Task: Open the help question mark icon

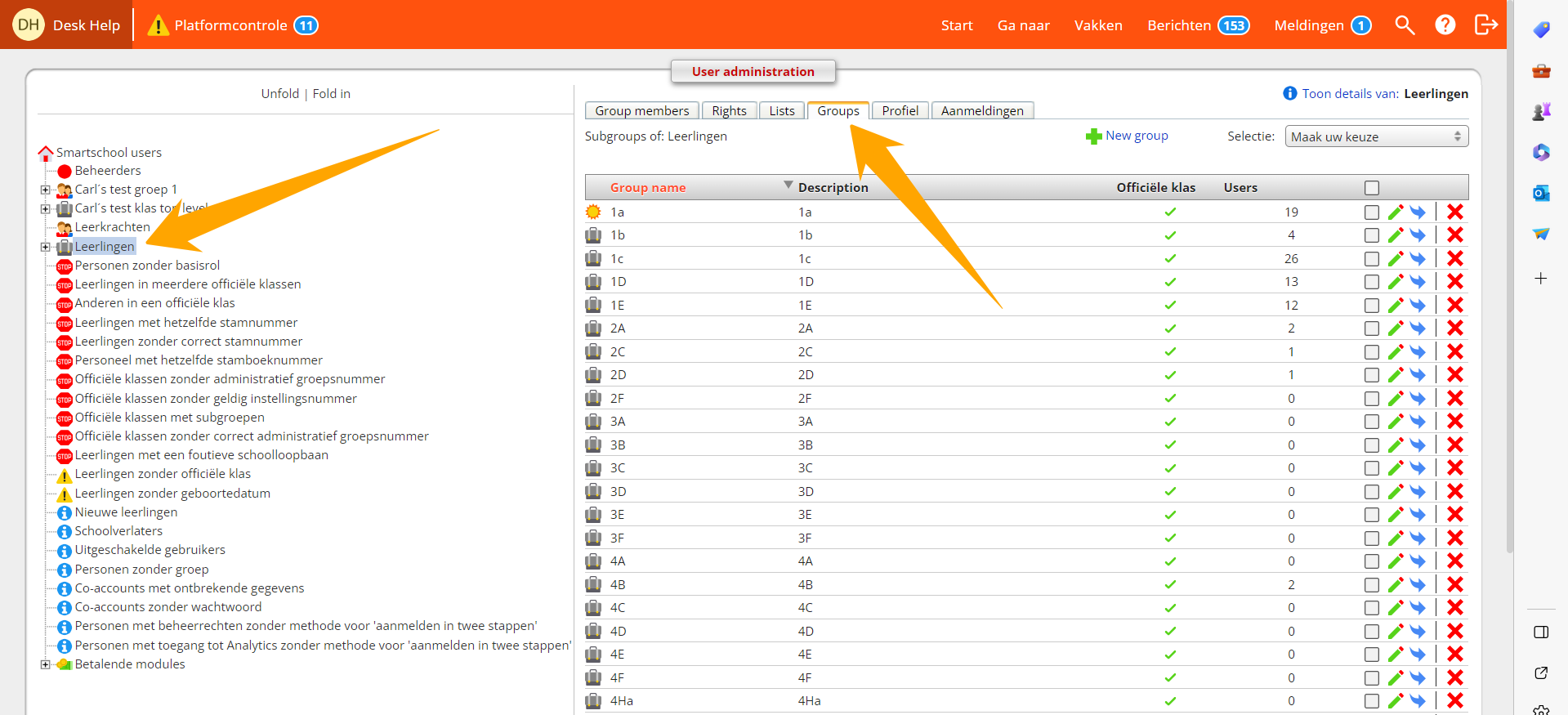Action: 1445,25
